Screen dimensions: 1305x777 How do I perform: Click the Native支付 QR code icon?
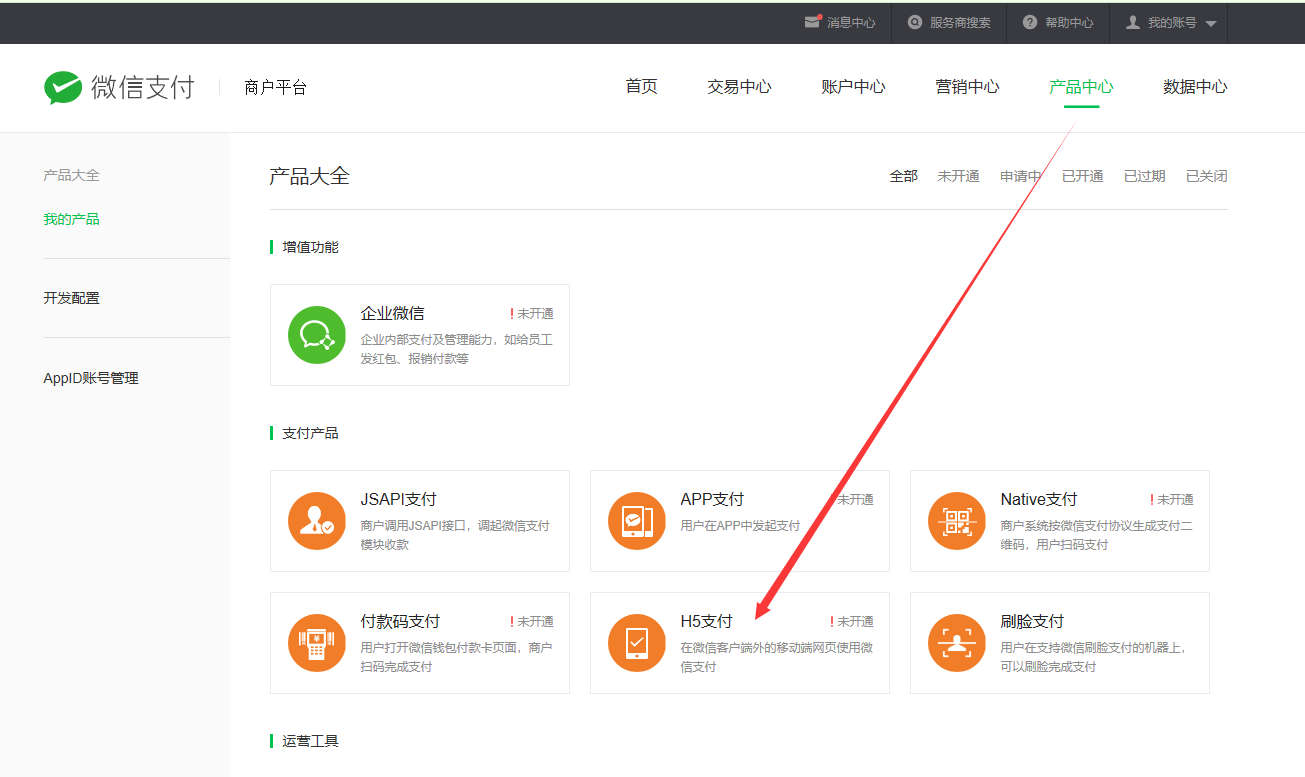[957, 521]
